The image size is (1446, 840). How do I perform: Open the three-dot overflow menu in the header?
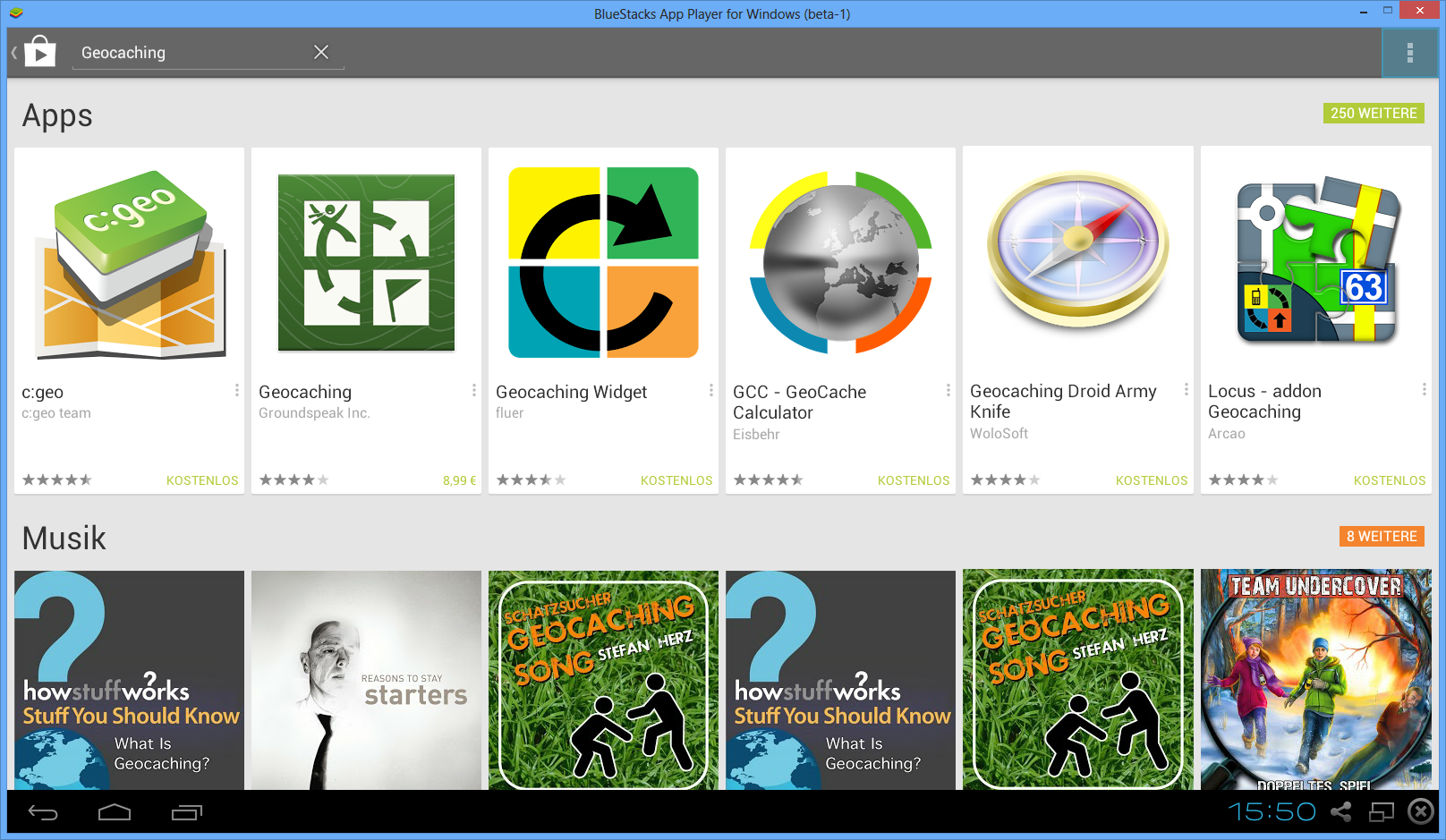pos(1409,53)
